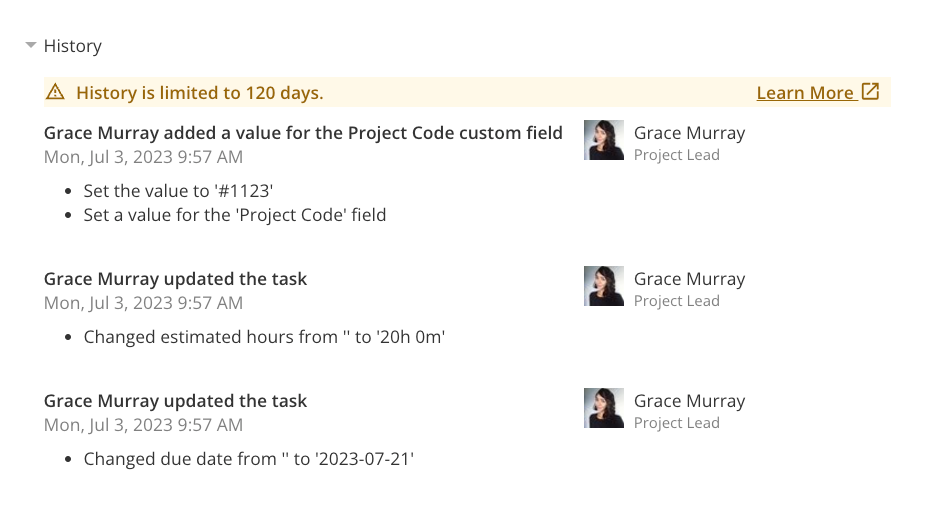
Task: Click the Project Lead label under the first name
Action: click(677, 155)
